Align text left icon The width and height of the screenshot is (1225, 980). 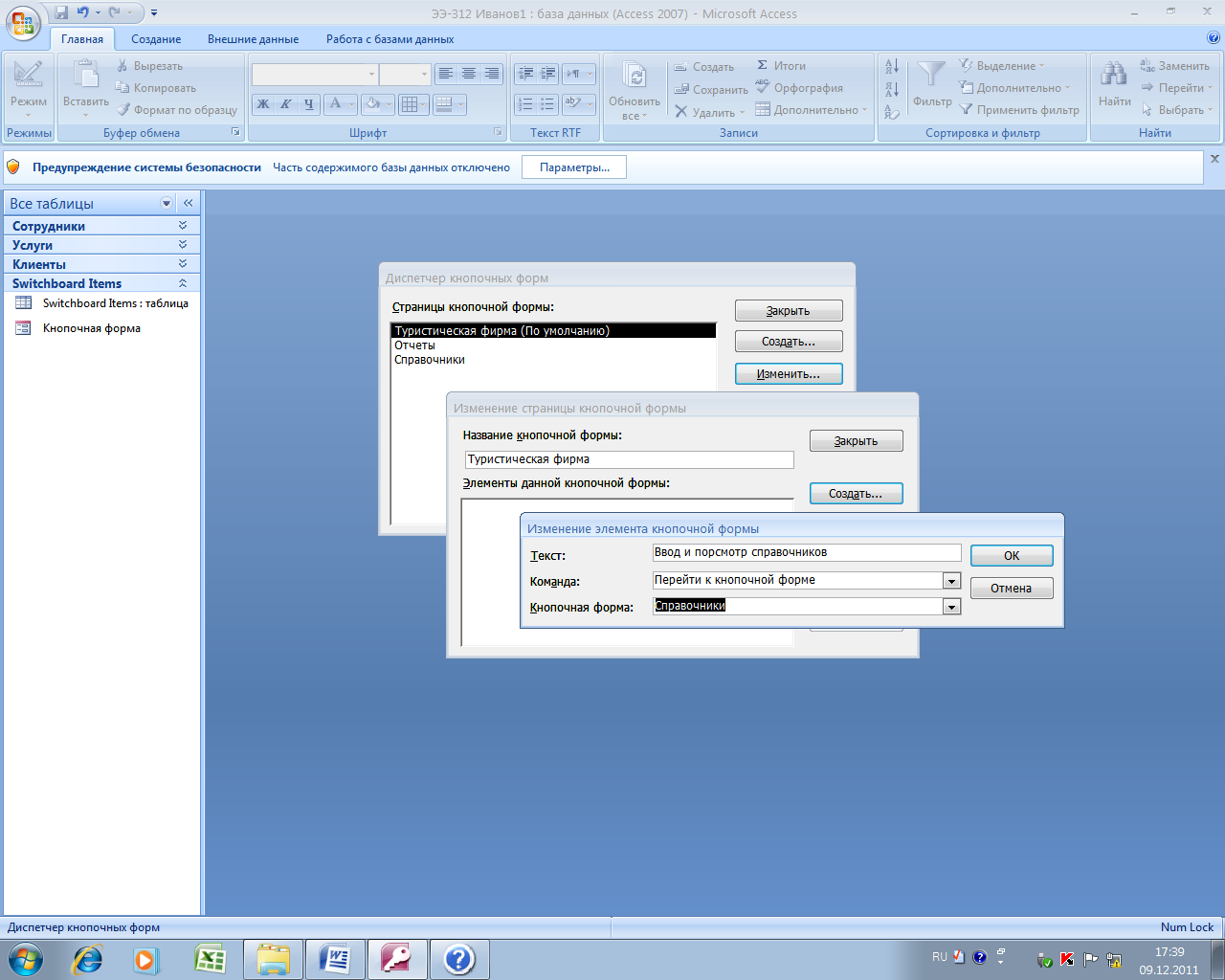446,74
